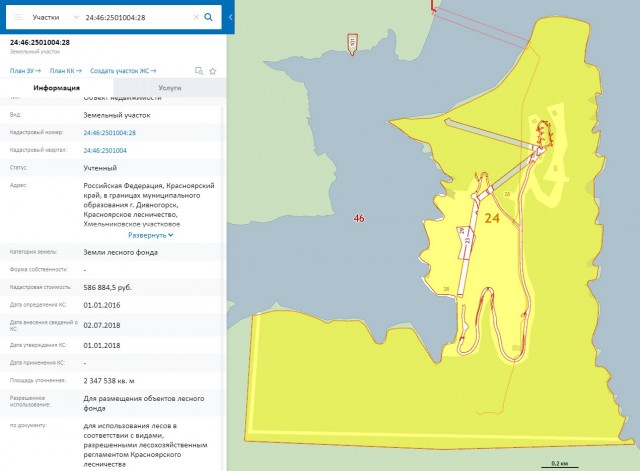Click the small parcel marker 101 on map
Image resolution: width=640 pixels, height=471 pixels.
point(352,44)
